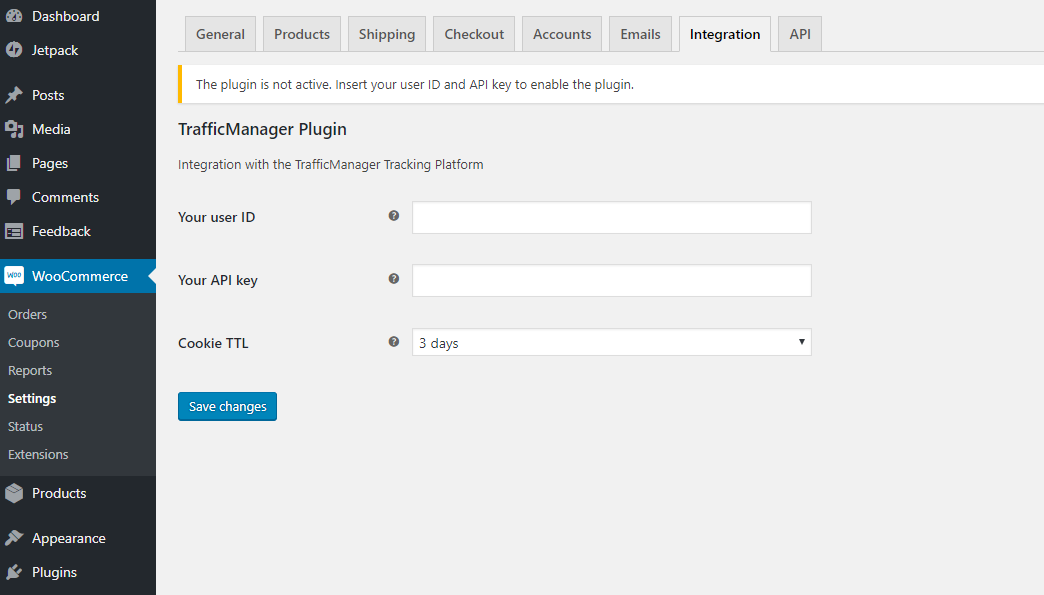
Task: Open the Plugins menu label
Action: 54,572
